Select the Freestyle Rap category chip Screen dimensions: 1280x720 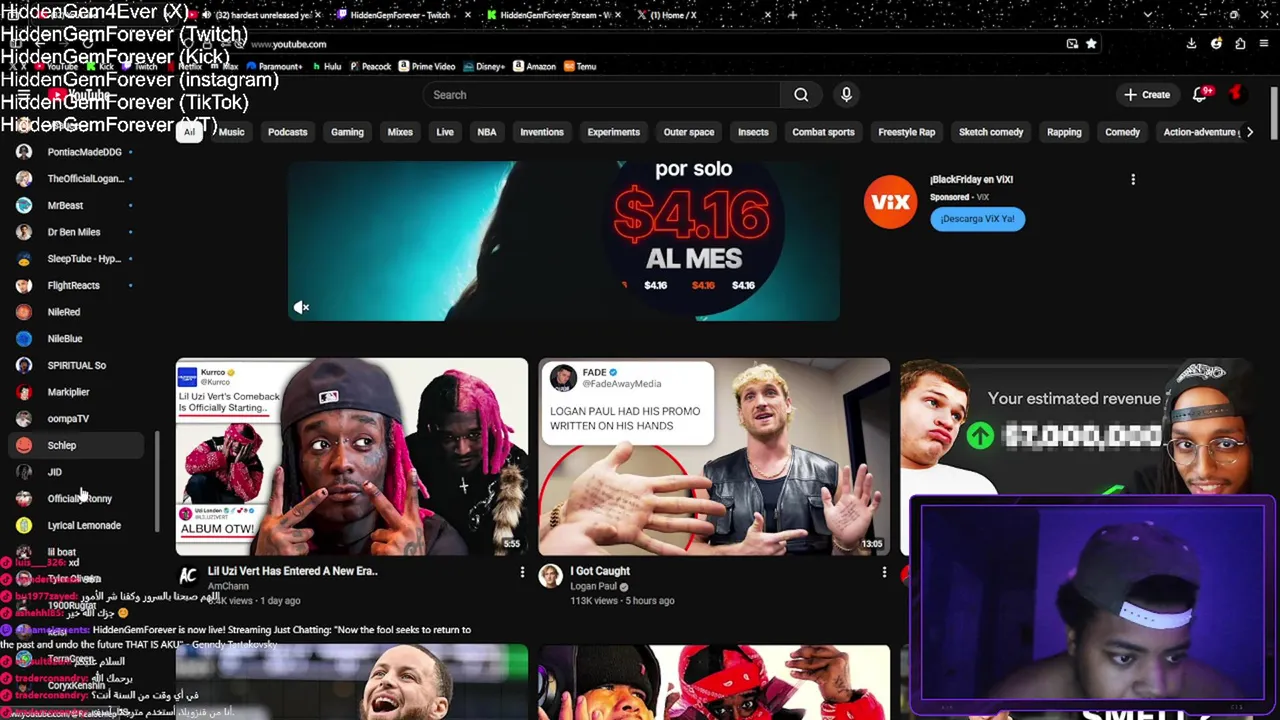pos(907,132)
